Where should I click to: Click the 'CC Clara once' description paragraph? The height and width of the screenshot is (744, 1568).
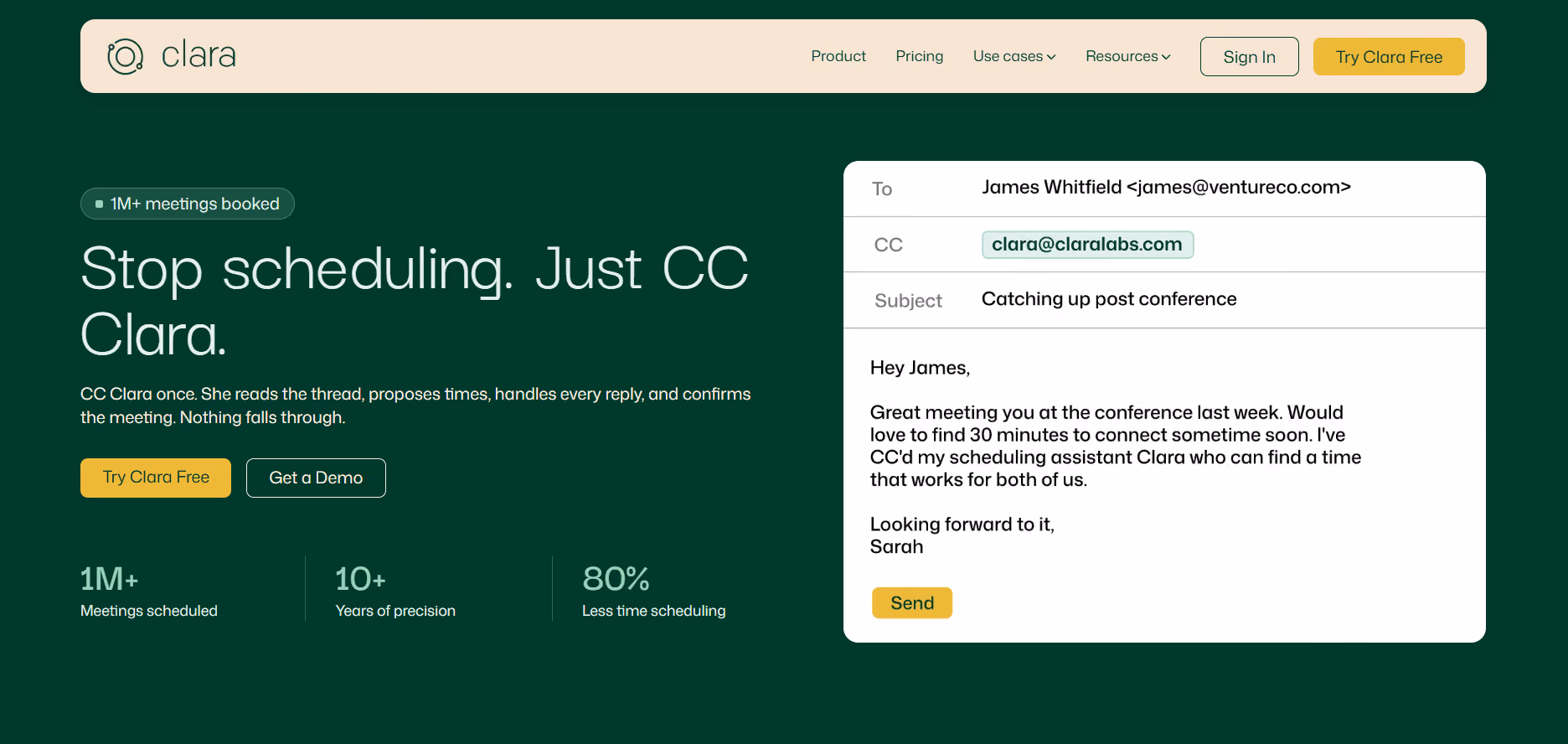(415, 406)
